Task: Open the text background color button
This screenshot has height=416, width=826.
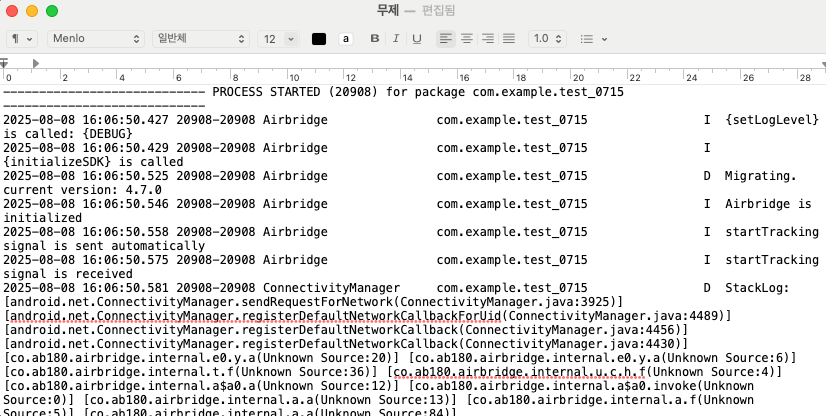Action: (346, 39)
